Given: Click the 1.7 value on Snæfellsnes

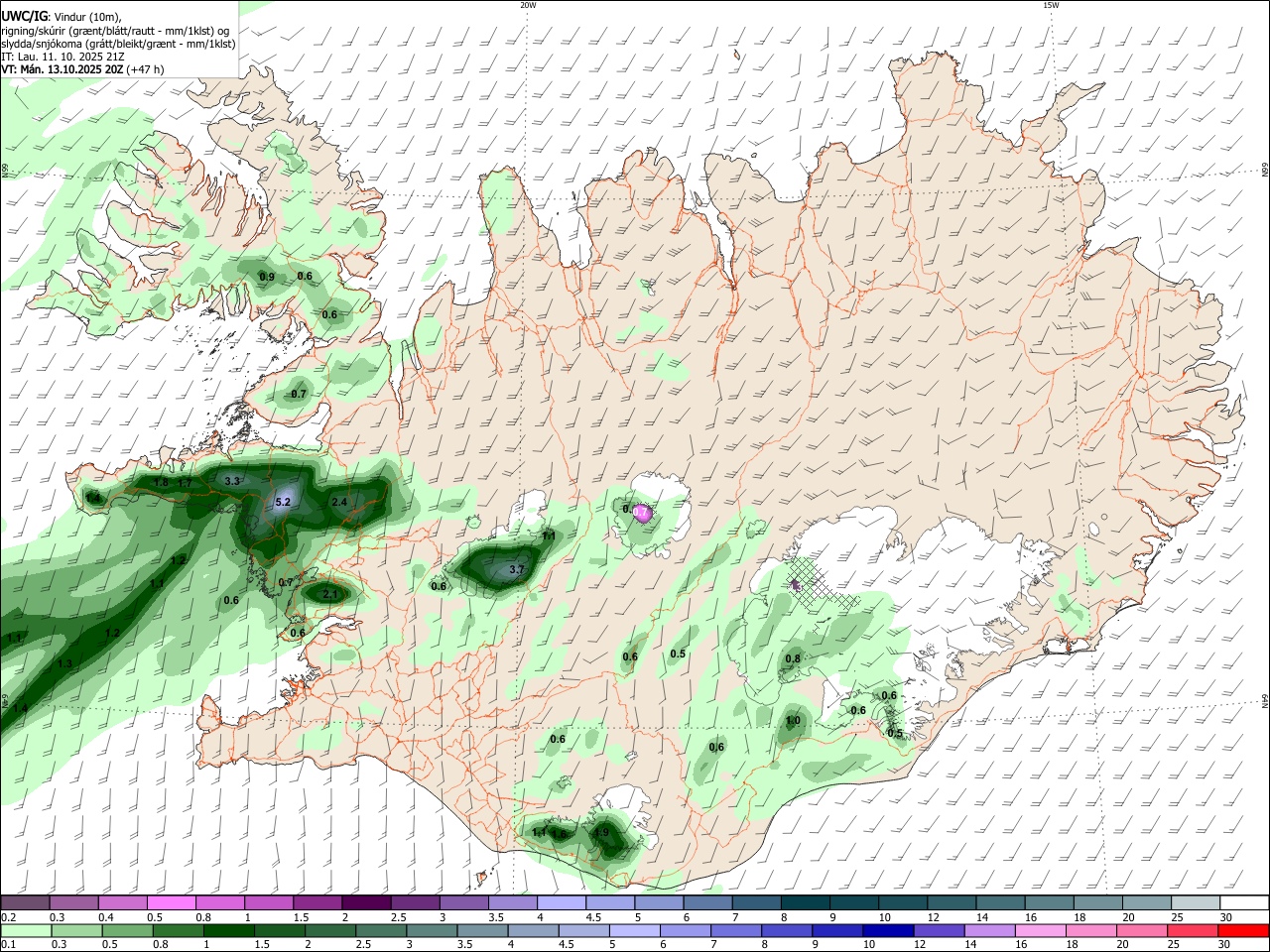Looking at the screenshot, I should [x=185, y=483].
